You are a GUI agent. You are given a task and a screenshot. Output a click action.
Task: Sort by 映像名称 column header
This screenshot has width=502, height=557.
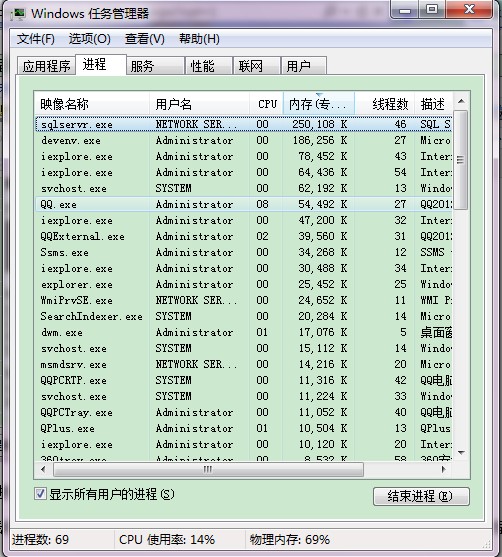pyautogui.click(x=92, y=104)
